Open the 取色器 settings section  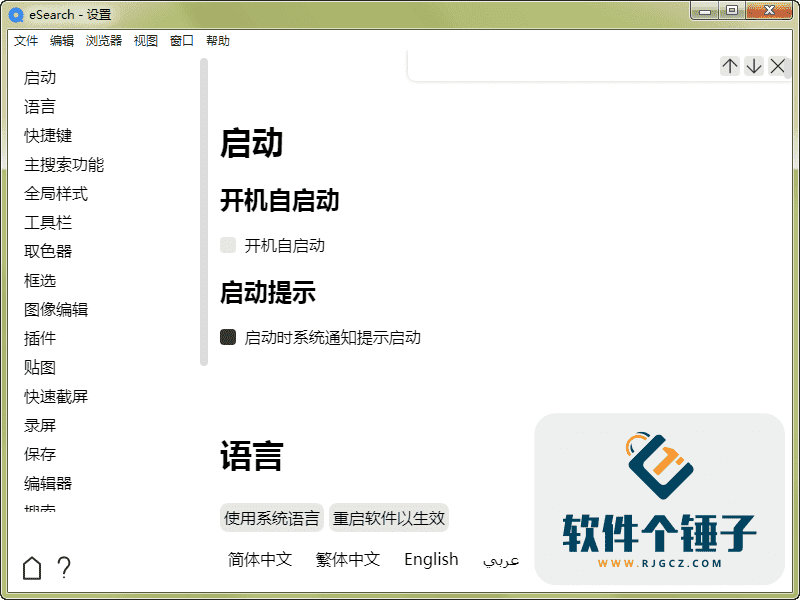coord(47,251)
